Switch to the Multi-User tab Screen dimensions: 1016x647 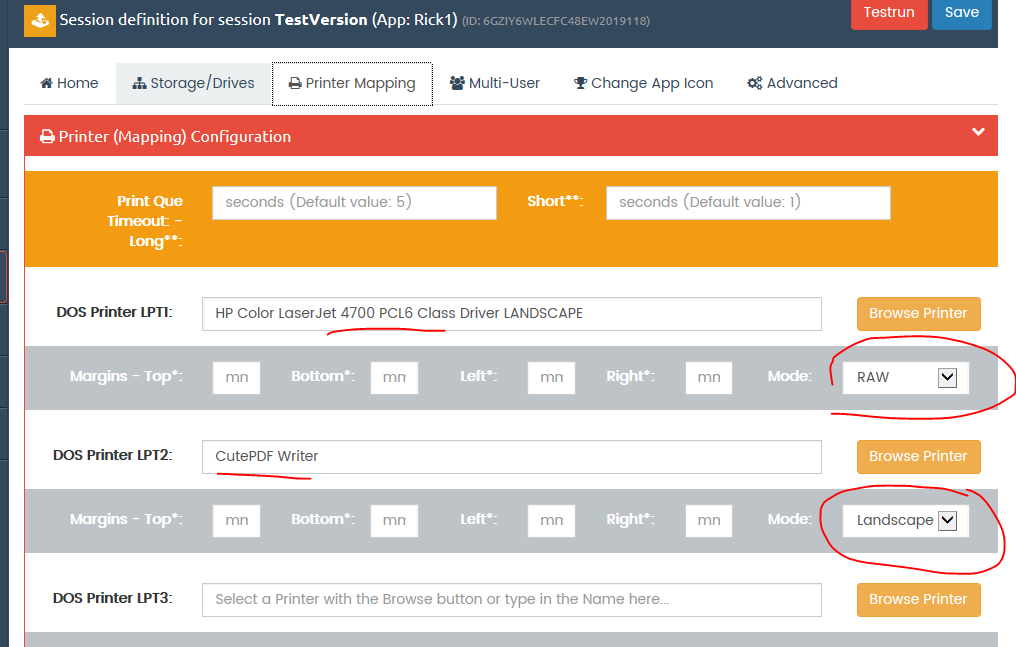495,83
